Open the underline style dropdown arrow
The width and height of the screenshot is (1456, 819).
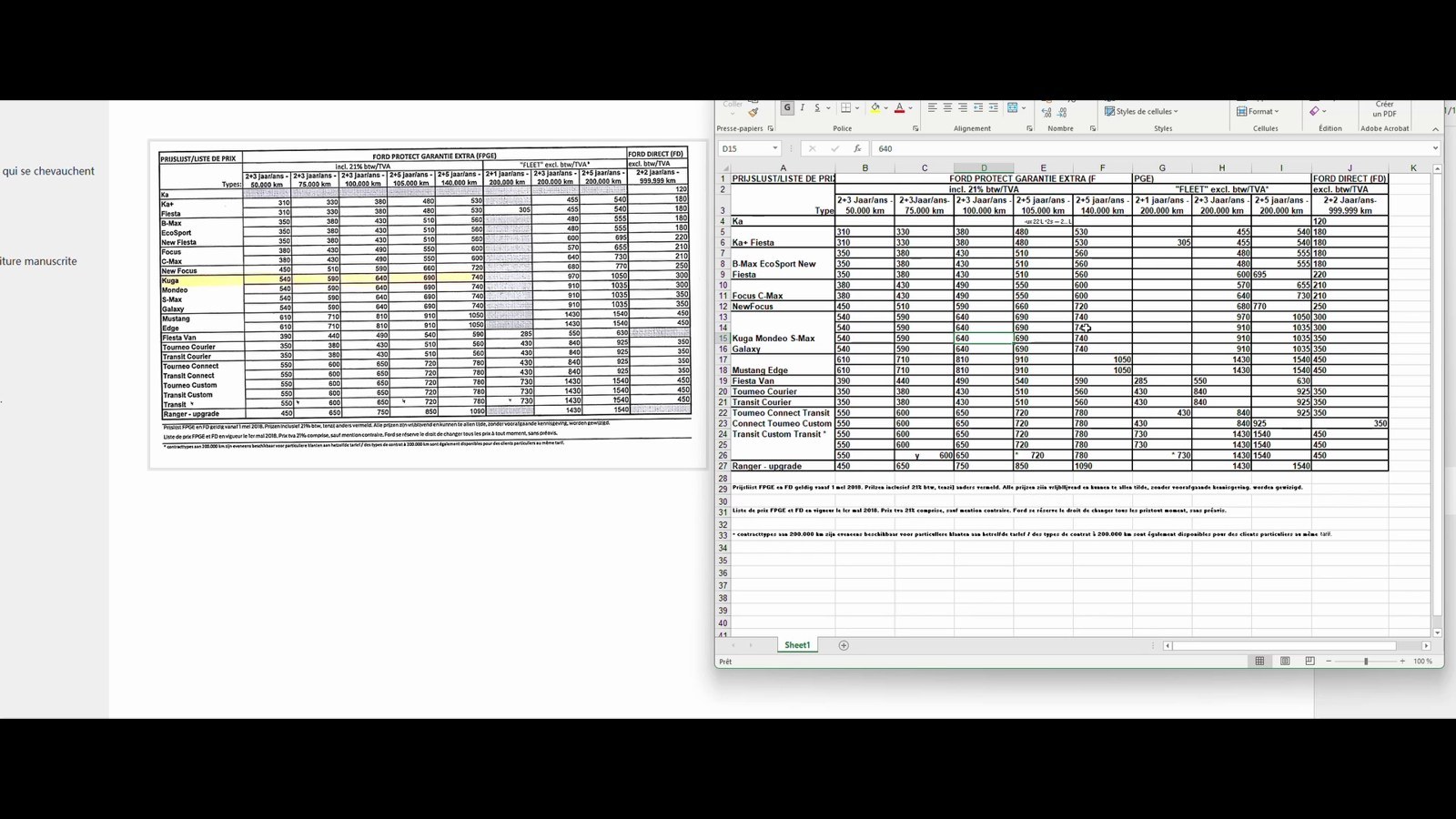click(827, 109)
